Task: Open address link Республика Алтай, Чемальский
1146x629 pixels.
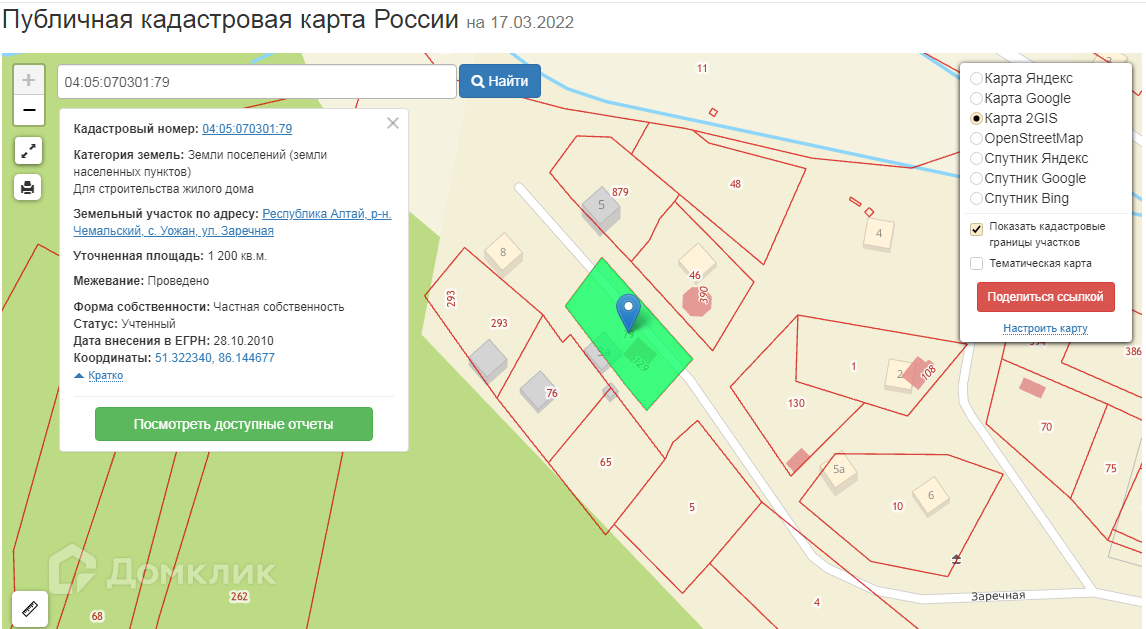Action: point(232,222)
